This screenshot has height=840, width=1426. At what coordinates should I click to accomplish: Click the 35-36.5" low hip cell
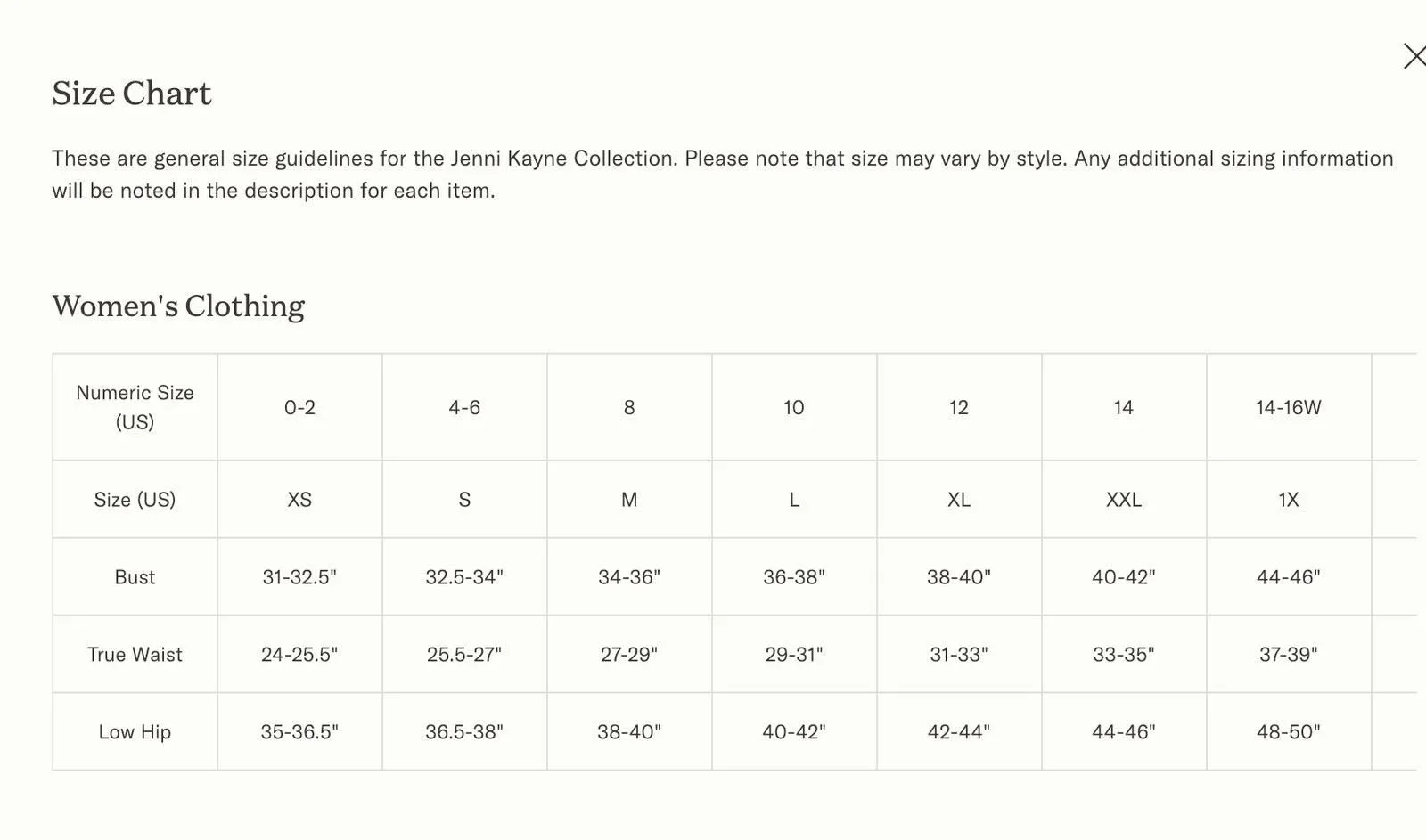click(299, 732)
